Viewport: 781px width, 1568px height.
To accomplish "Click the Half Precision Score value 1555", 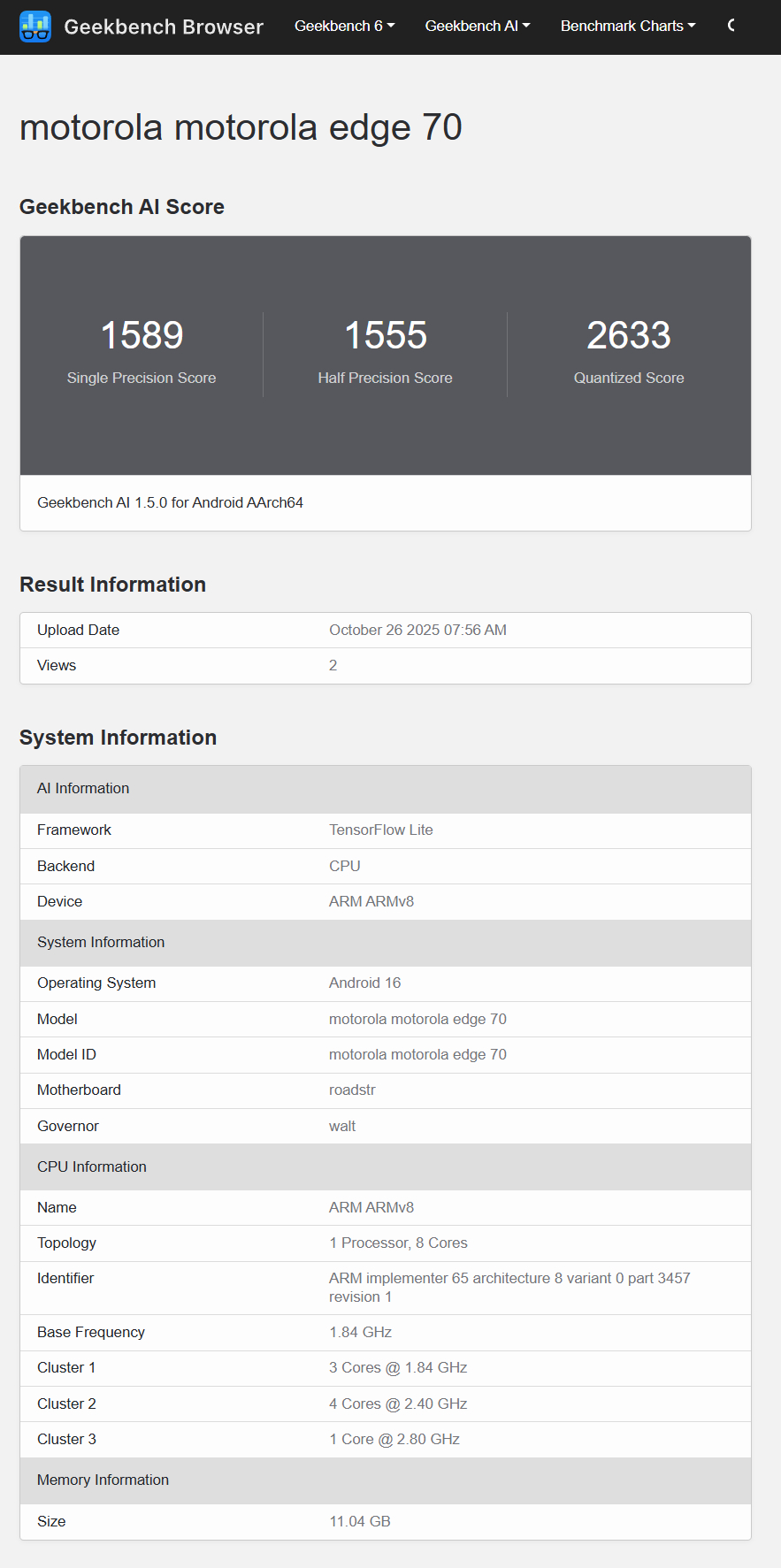I will click(x=386, y=335).
